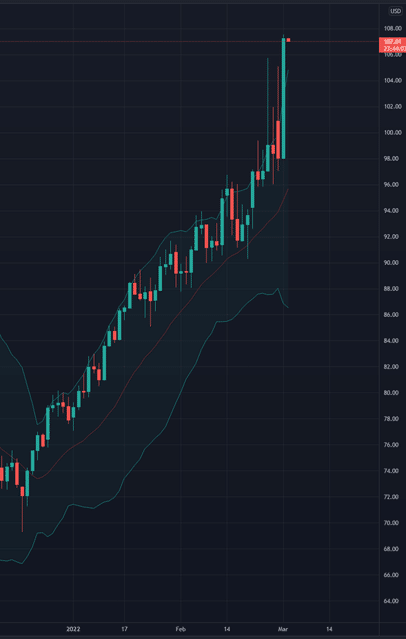This screenshot has height=639, width=406.
Task: Click the 98.00 price axis label
Action: tap(392, 159)
